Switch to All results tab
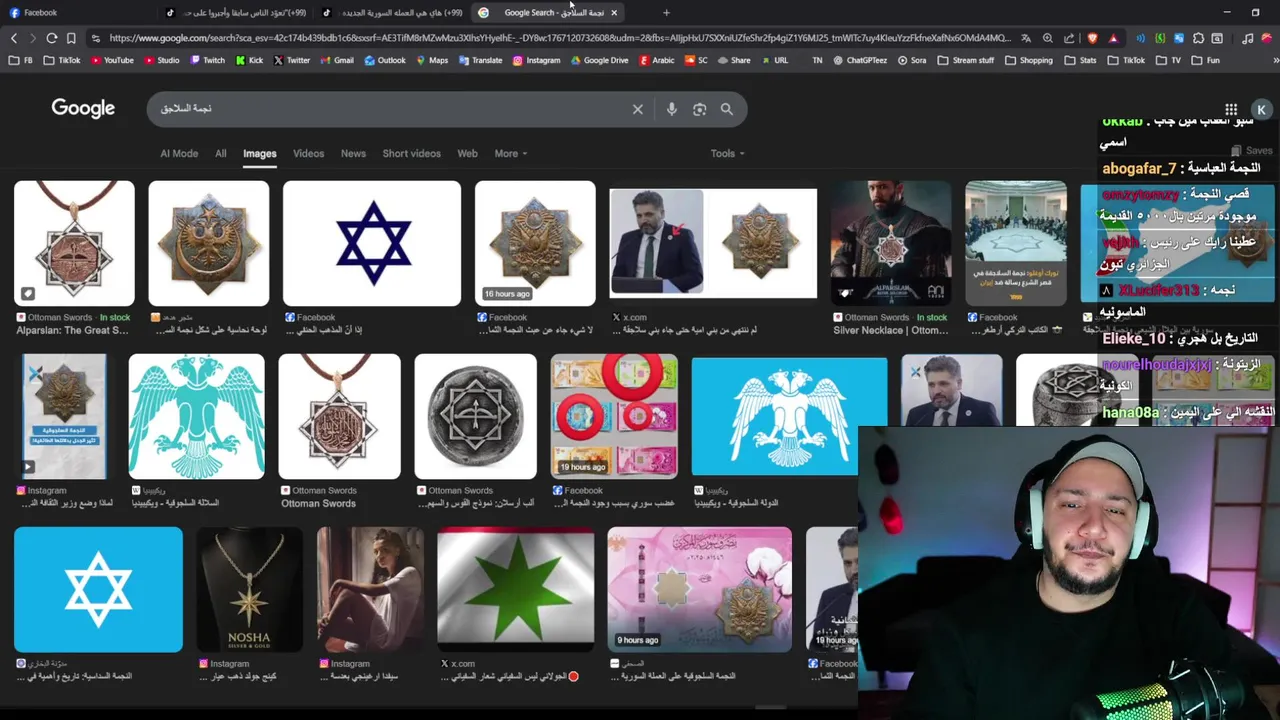This screenshot has height=720, width=1280. (x=221, y=153)
